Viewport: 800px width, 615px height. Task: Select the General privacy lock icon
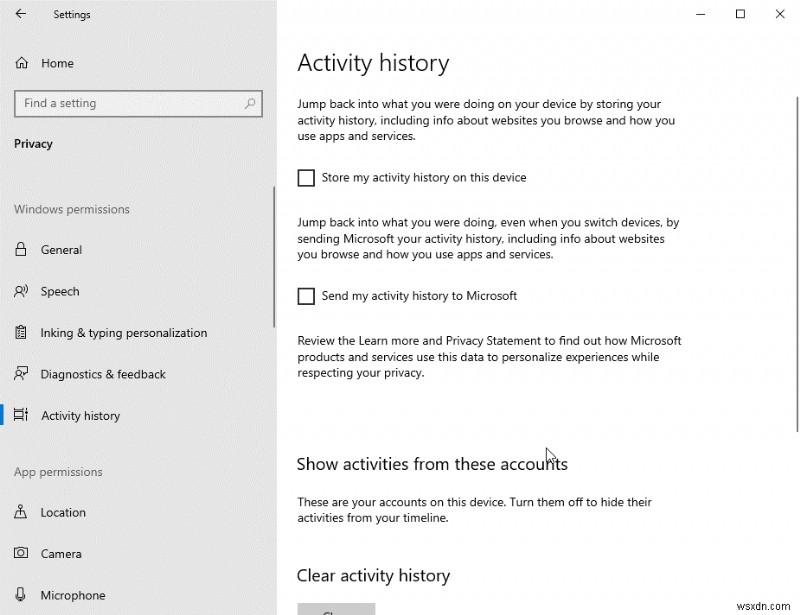click(22, 250)
